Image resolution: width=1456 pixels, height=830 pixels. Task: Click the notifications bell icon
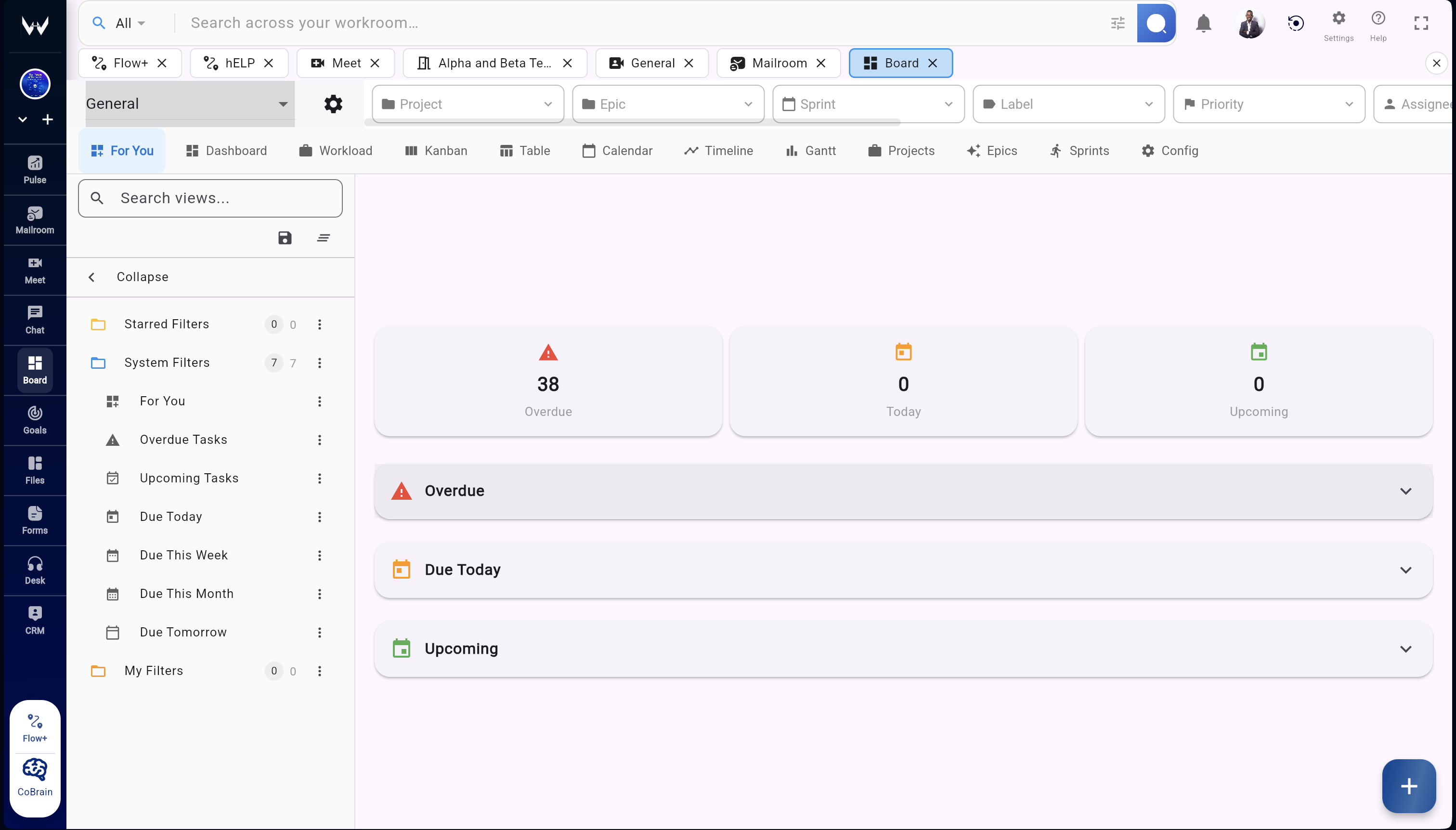coord(1203,24)
